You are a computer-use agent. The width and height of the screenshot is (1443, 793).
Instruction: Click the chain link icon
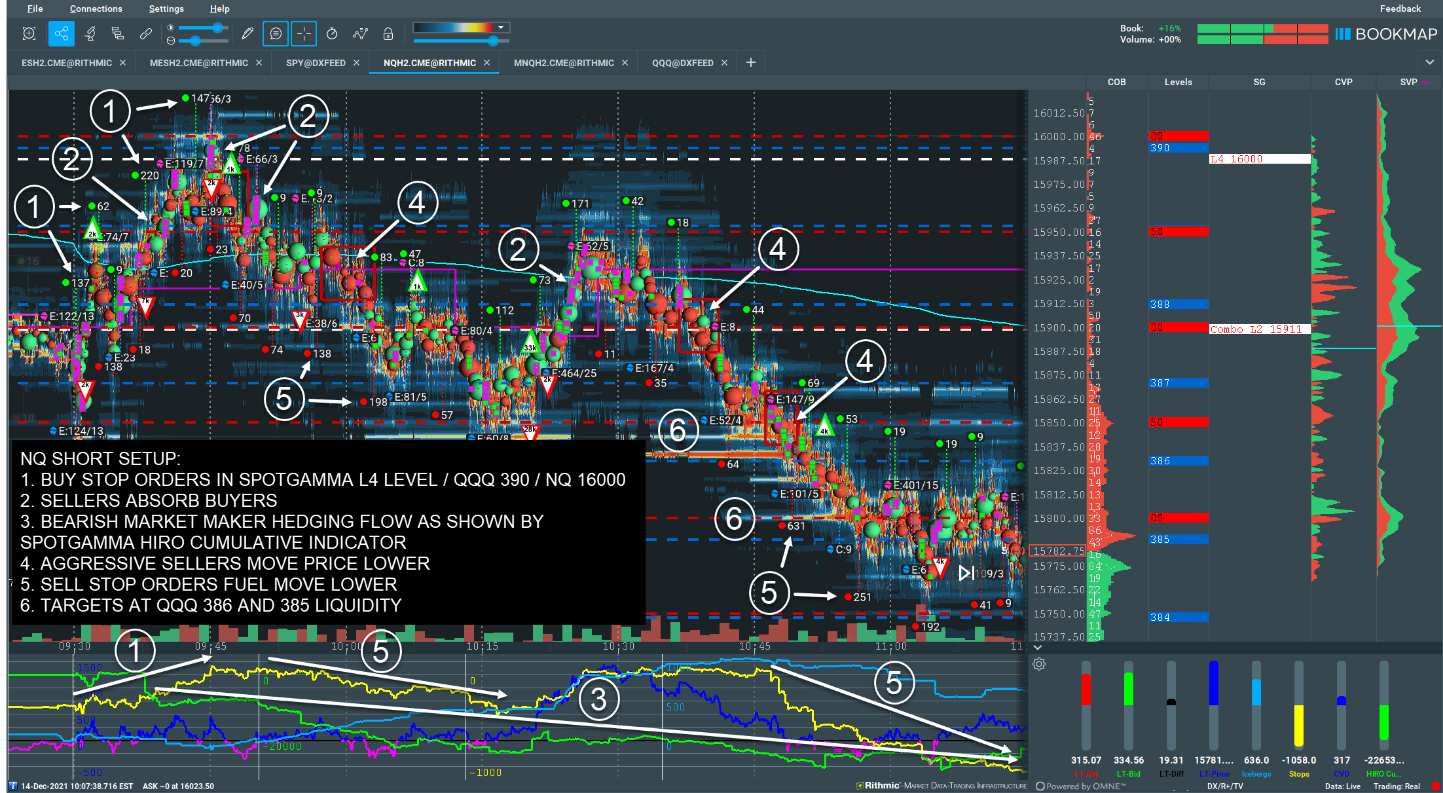(x=146, y=33)
